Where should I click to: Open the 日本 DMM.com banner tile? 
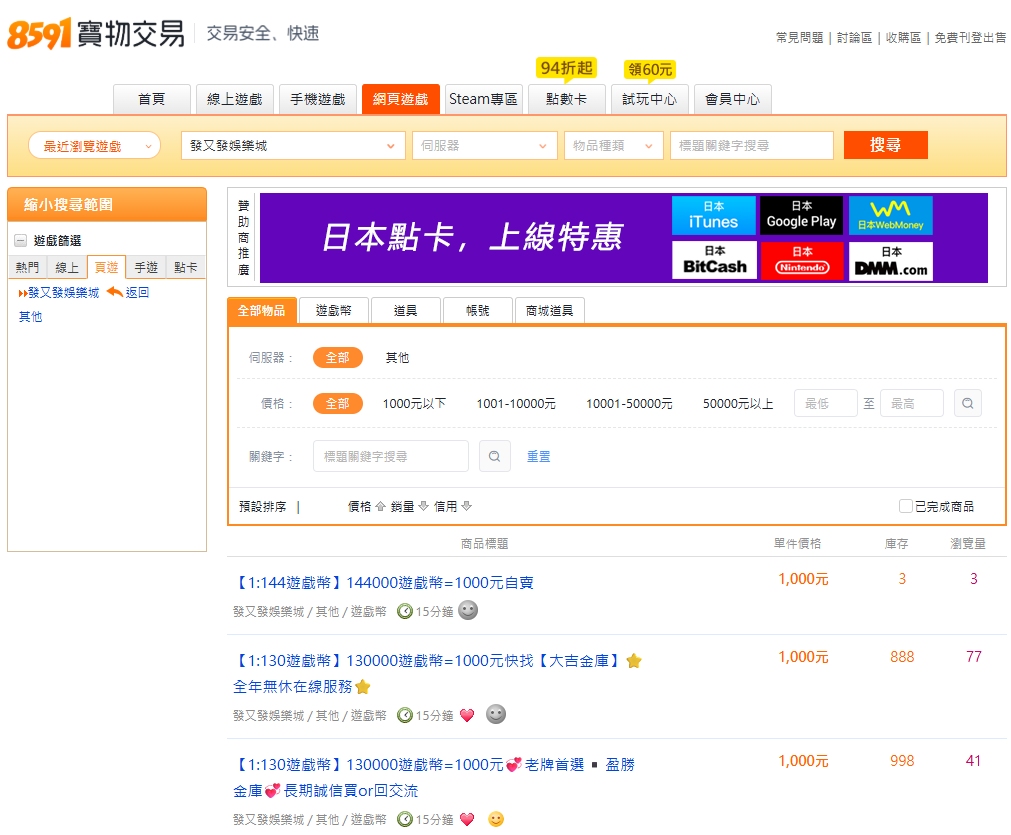coord(890,260)
